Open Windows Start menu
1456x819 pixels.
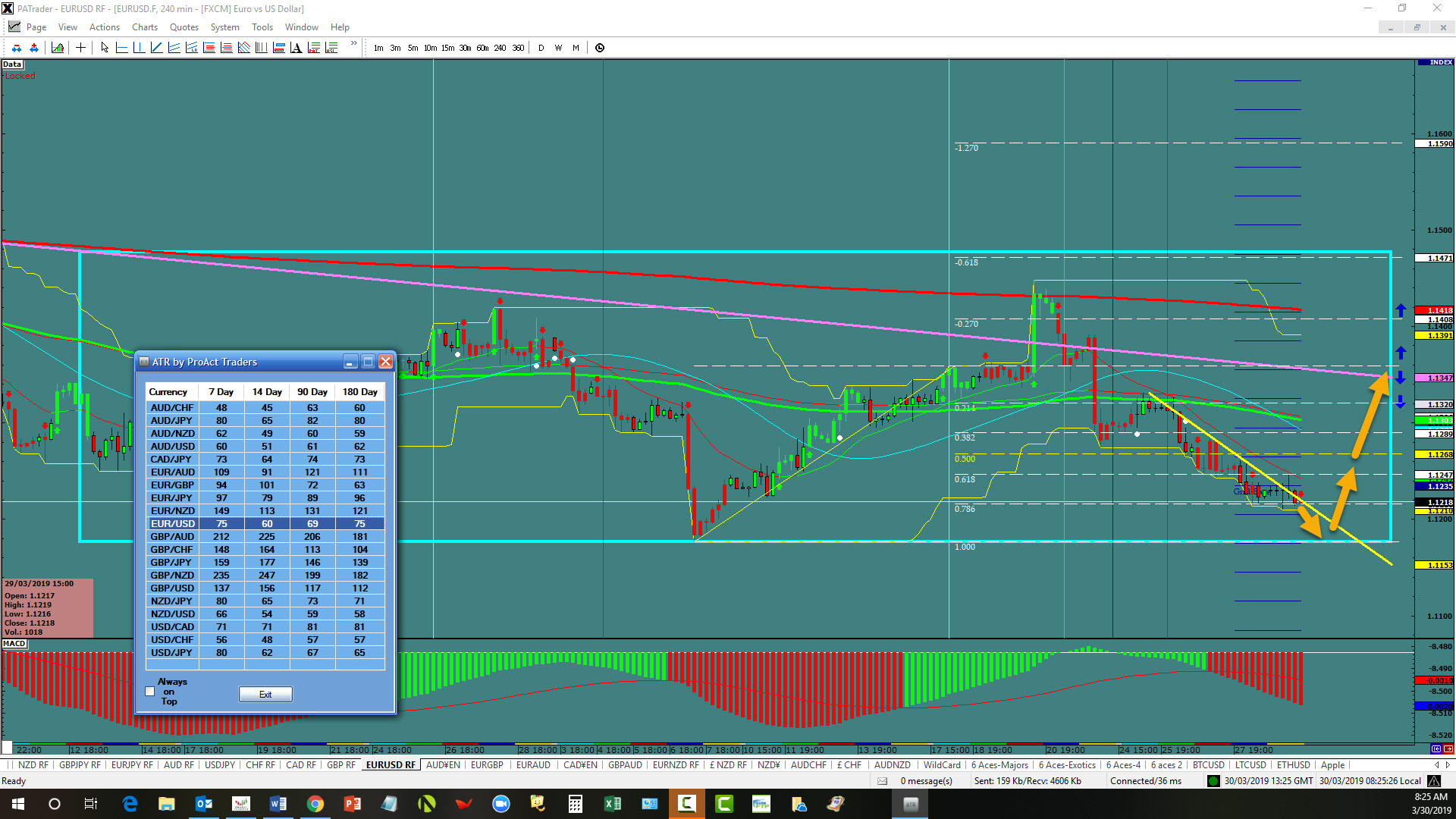pyautogui.click(x=18, y=804)
